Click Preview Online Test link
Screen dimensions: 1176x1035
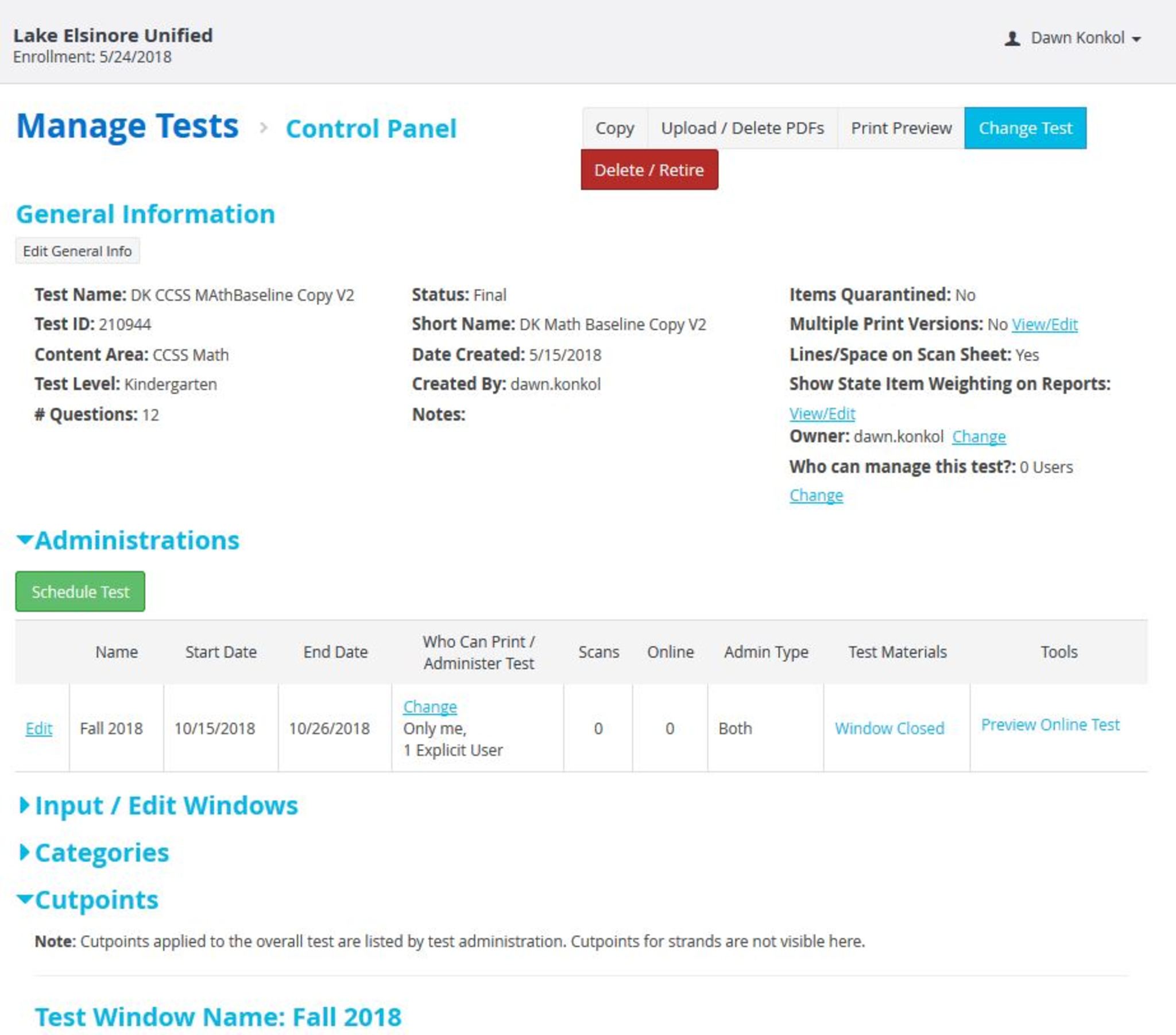tap(1050, 725)
